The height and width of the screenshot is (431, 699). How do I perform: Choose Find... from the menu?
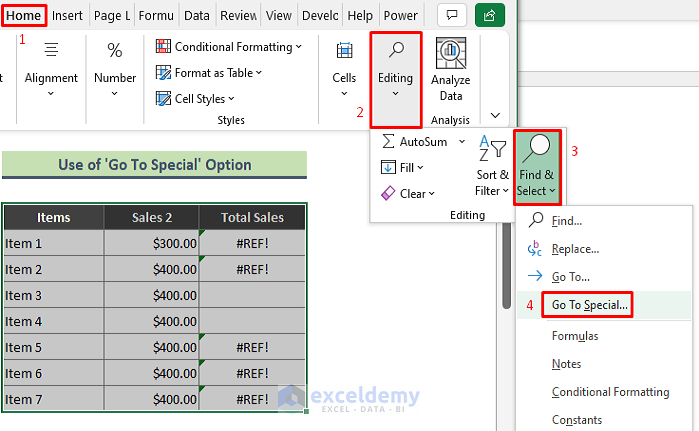click(604, 221)
